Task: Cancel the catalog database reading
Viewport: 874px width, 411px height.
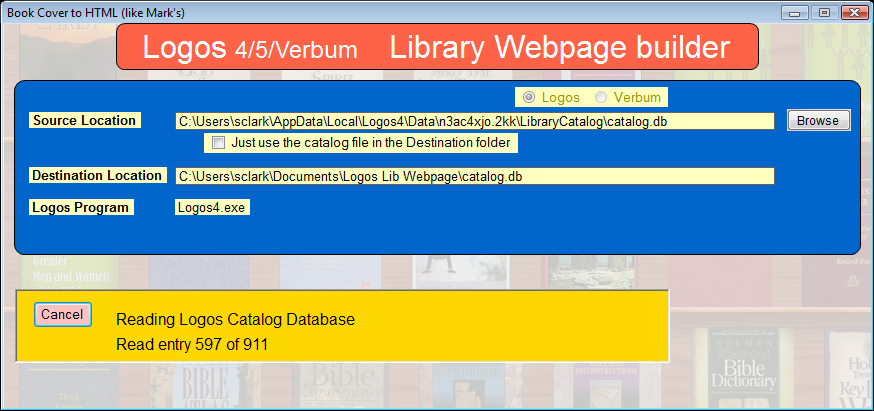Action: click(62, 315)
